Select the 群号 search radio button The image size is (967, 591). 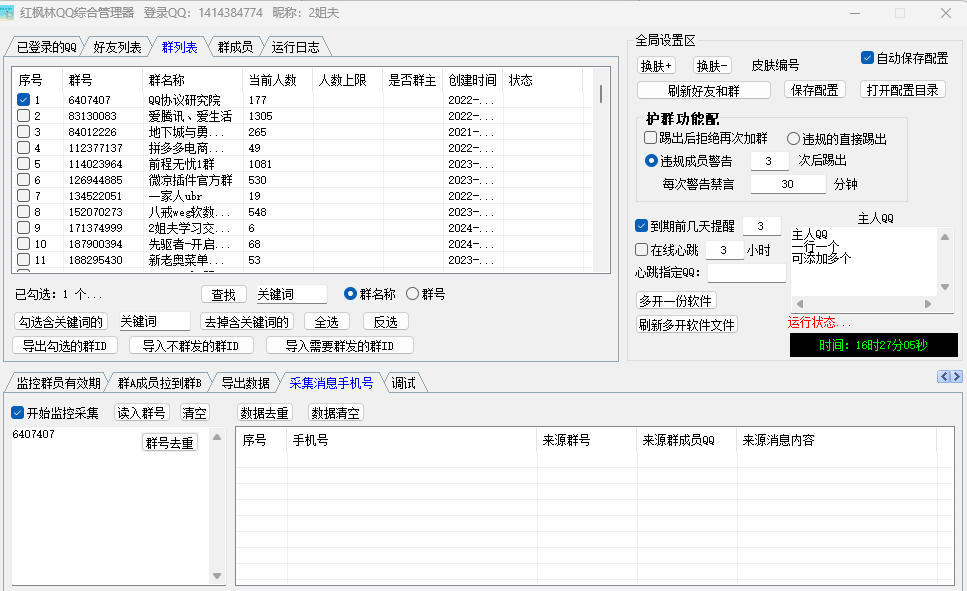pos(412,294)
